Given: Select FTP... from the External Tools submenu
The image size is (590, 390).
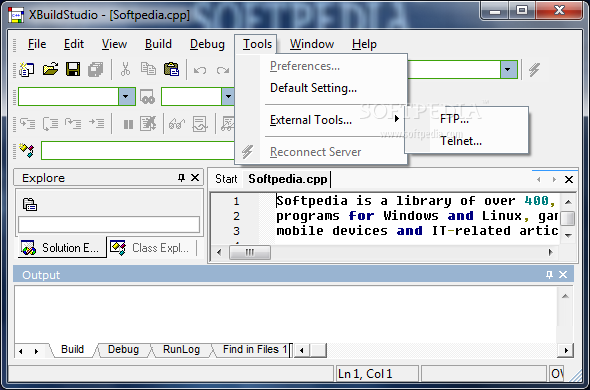Looking at the screenshot, I should pyautogui.click(x=467, y=119).
